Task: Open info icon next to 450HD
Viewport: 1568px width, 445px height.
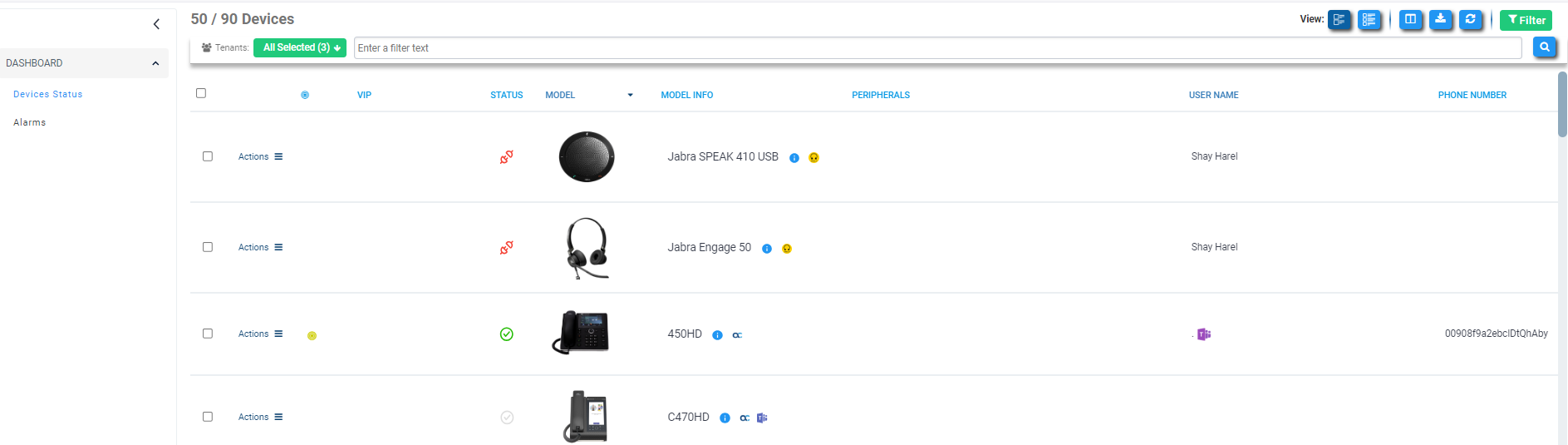Action: (x=717, y=335)
